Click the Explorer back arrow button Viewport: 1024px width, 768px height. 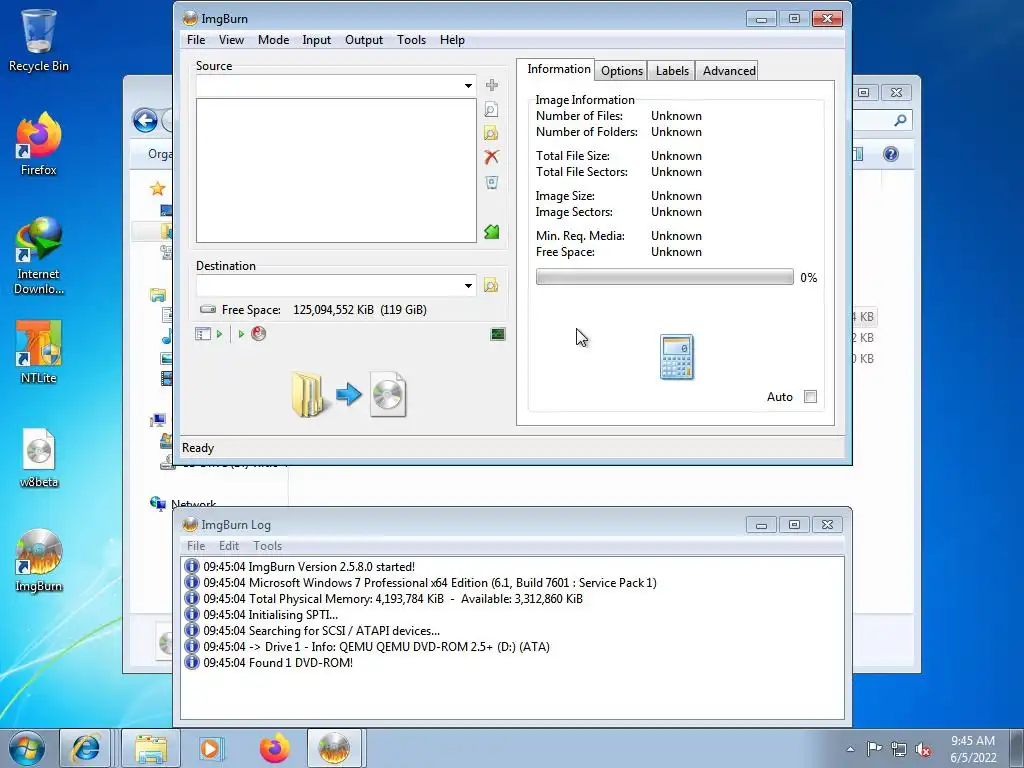click(x=145, y=120)
